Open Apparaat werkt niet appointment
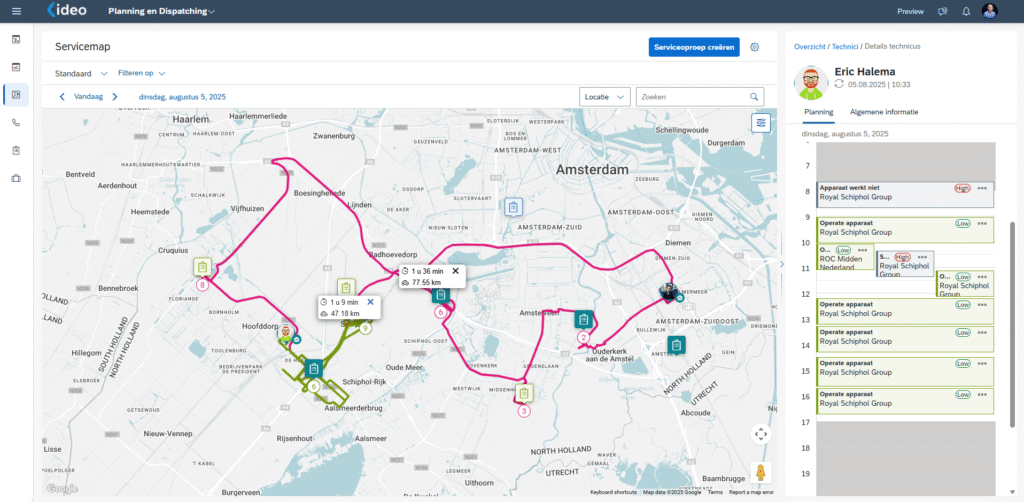This screenshot has height=502, width=1024. [x=905, y=195]
